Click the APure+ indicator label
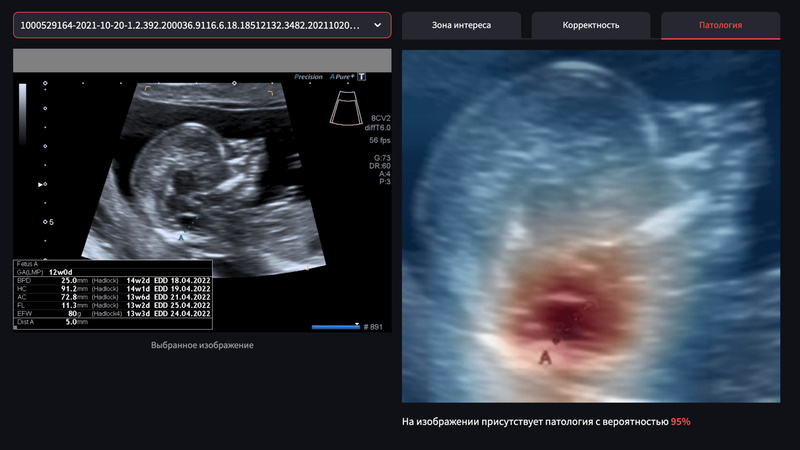 tap(341, 77)
